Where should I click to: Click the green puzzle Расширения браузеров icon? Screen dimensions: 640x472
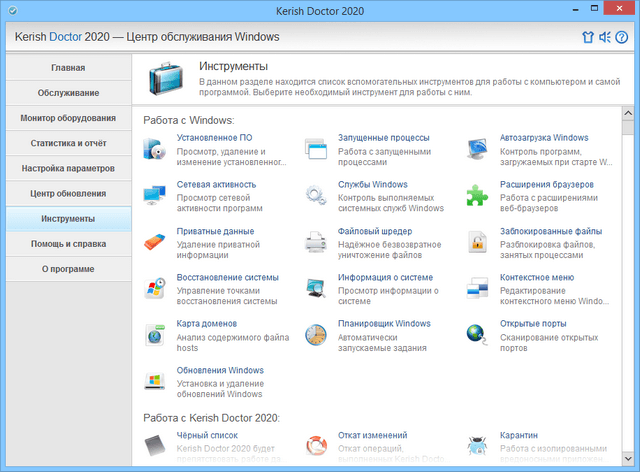[478, 196]
